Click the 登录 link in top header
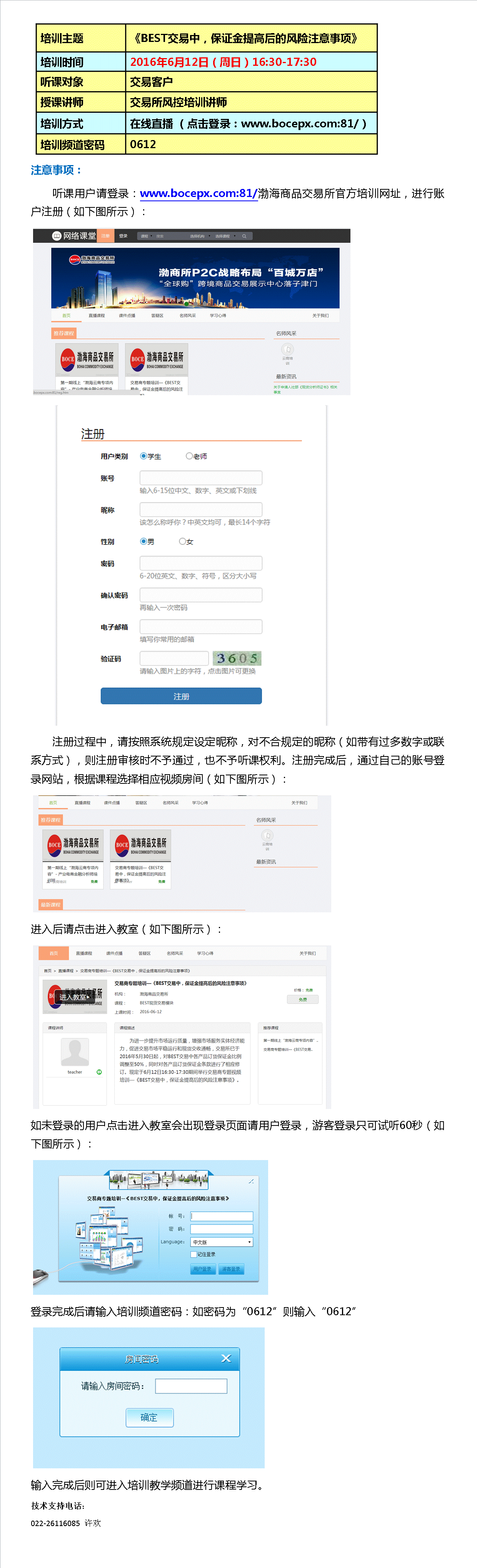 coord(123,236)
